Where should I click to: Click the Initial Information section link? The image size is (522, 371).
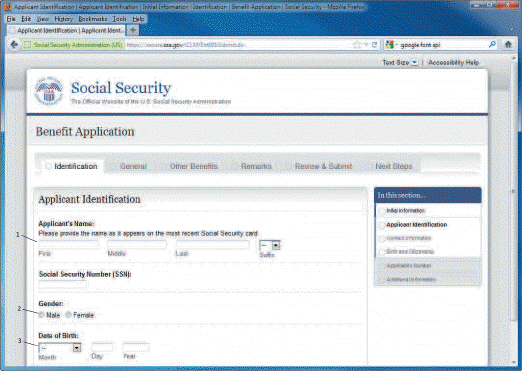point(405,211)
